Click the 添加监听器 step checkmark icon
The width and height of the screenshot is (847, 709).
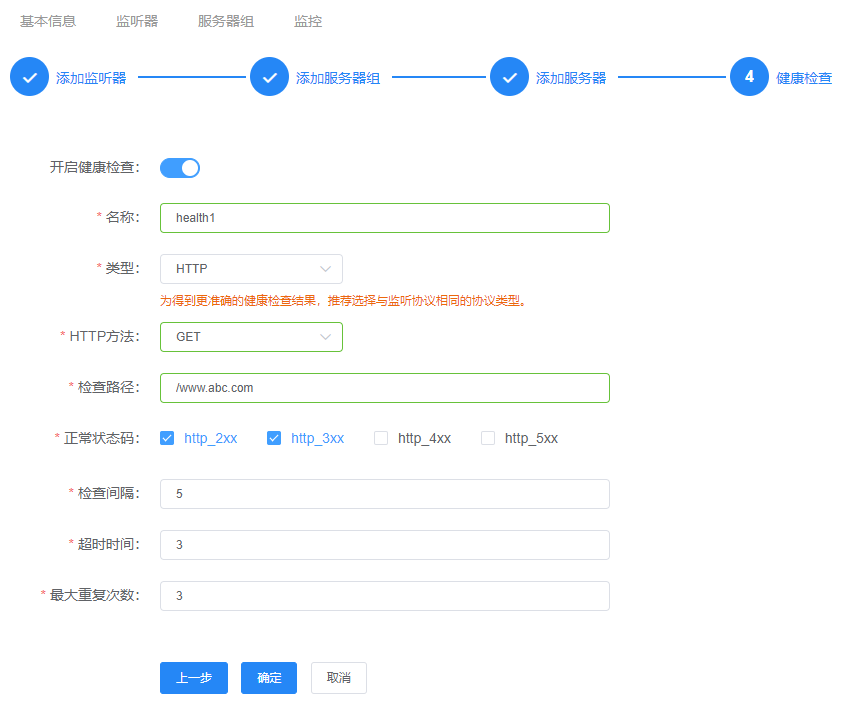coord(30,77)
